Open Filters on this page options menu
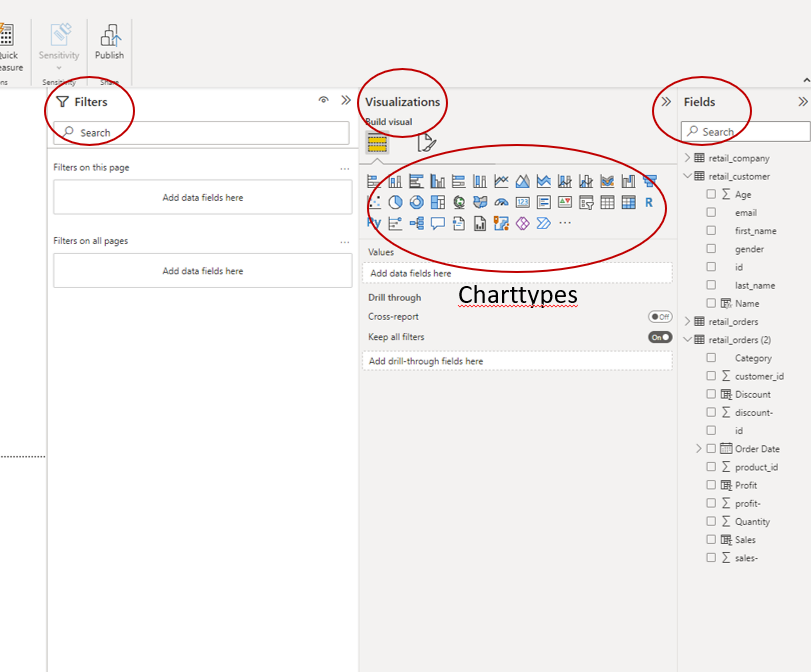811x672 pixels. tap(344, 169)
